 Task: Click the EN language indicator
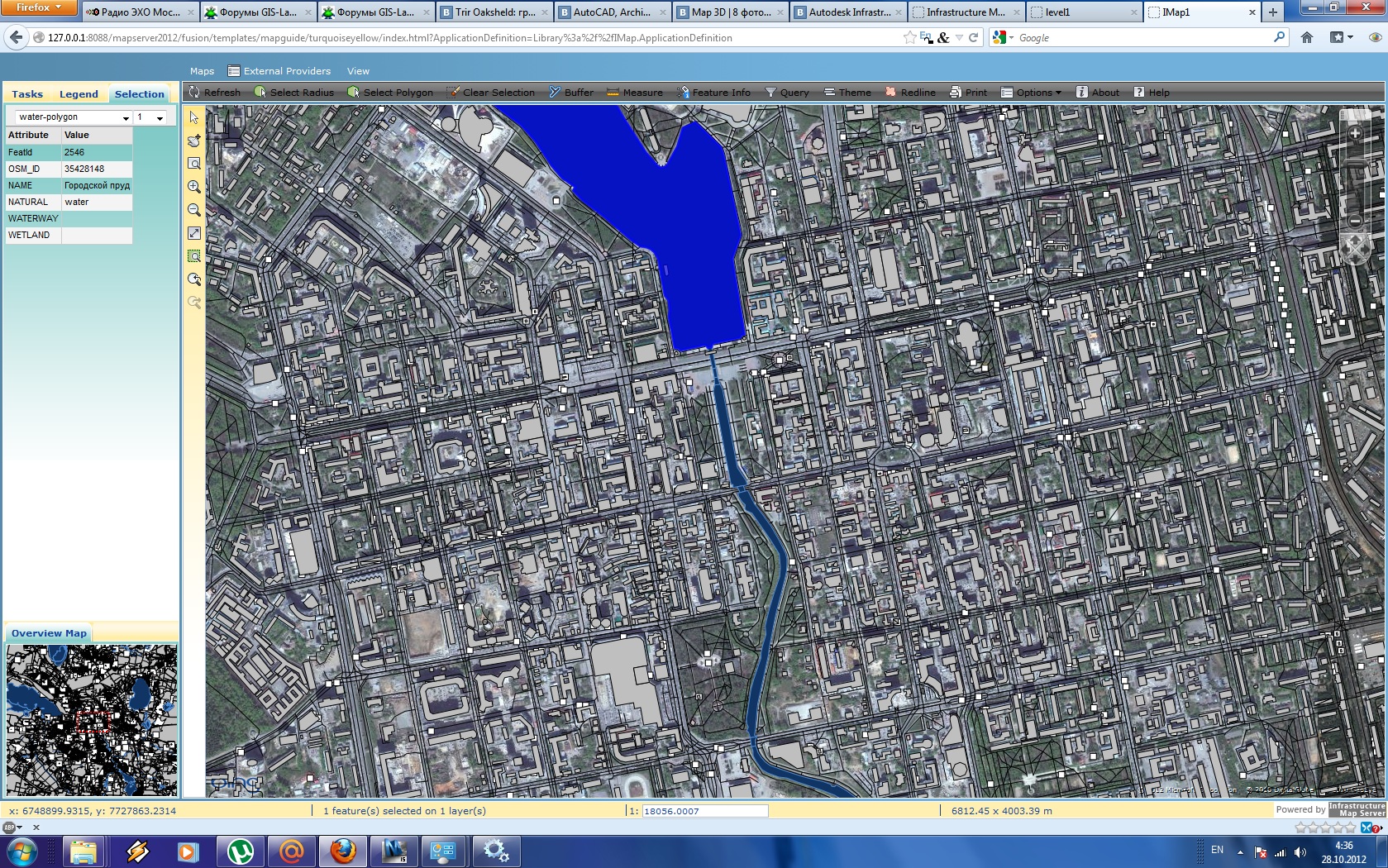point(1217,850)
